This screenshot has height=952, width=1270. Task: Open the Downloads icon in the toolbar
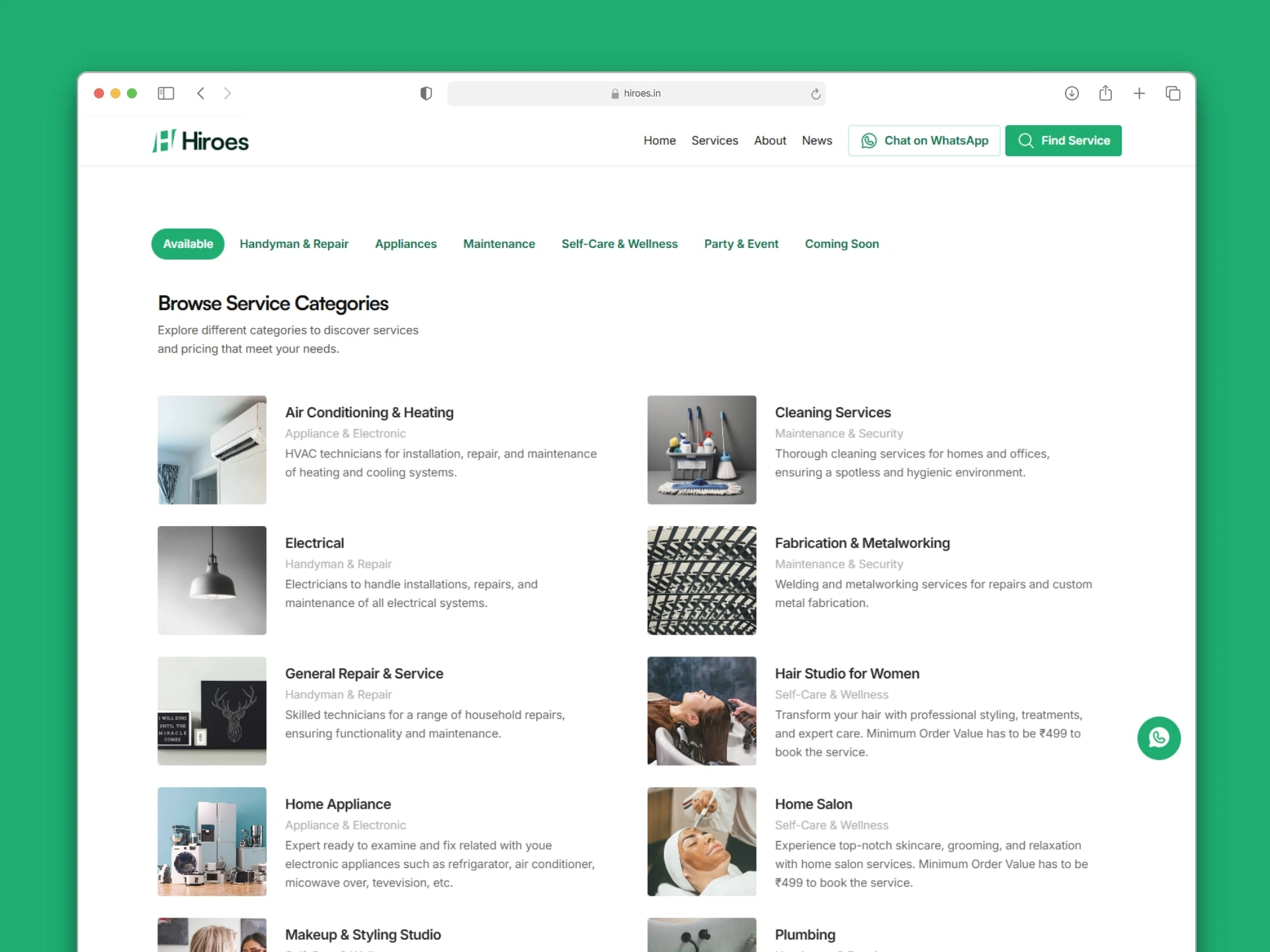click(1072, 93)
